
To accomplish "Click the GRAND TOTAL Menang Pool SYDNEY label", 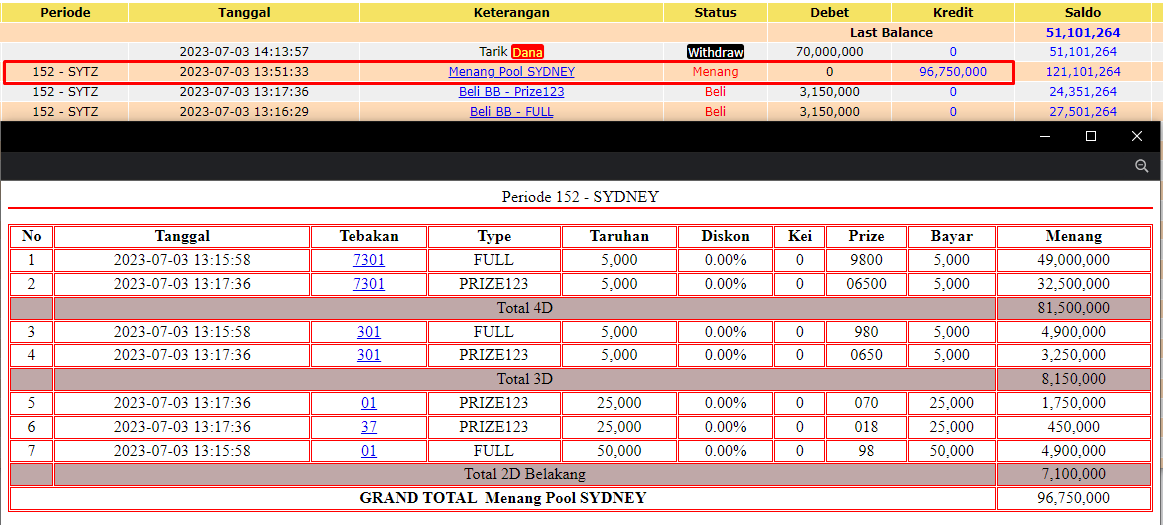I will [502, 498].
